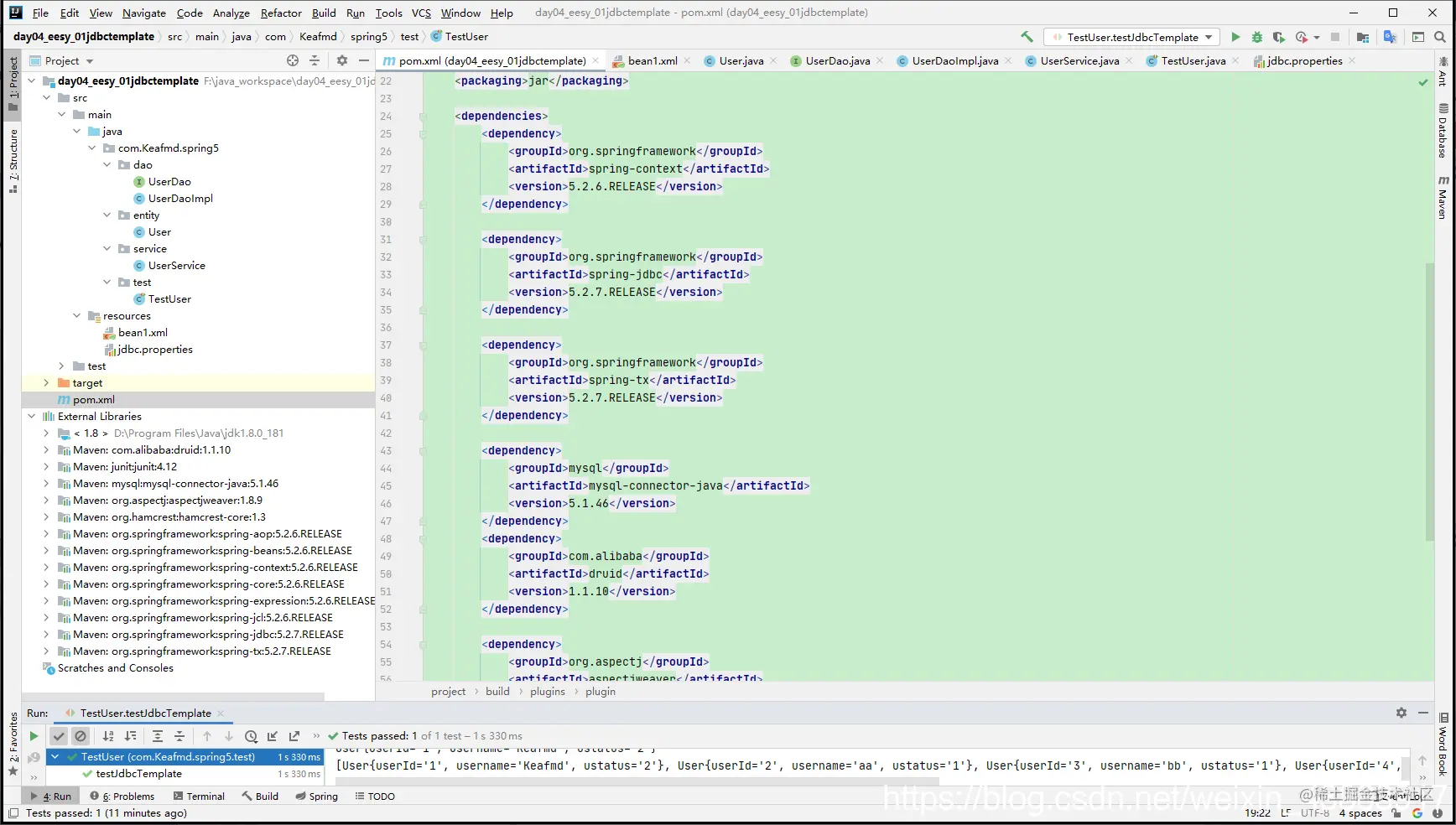Expand the target folder

tap(47, 383)
